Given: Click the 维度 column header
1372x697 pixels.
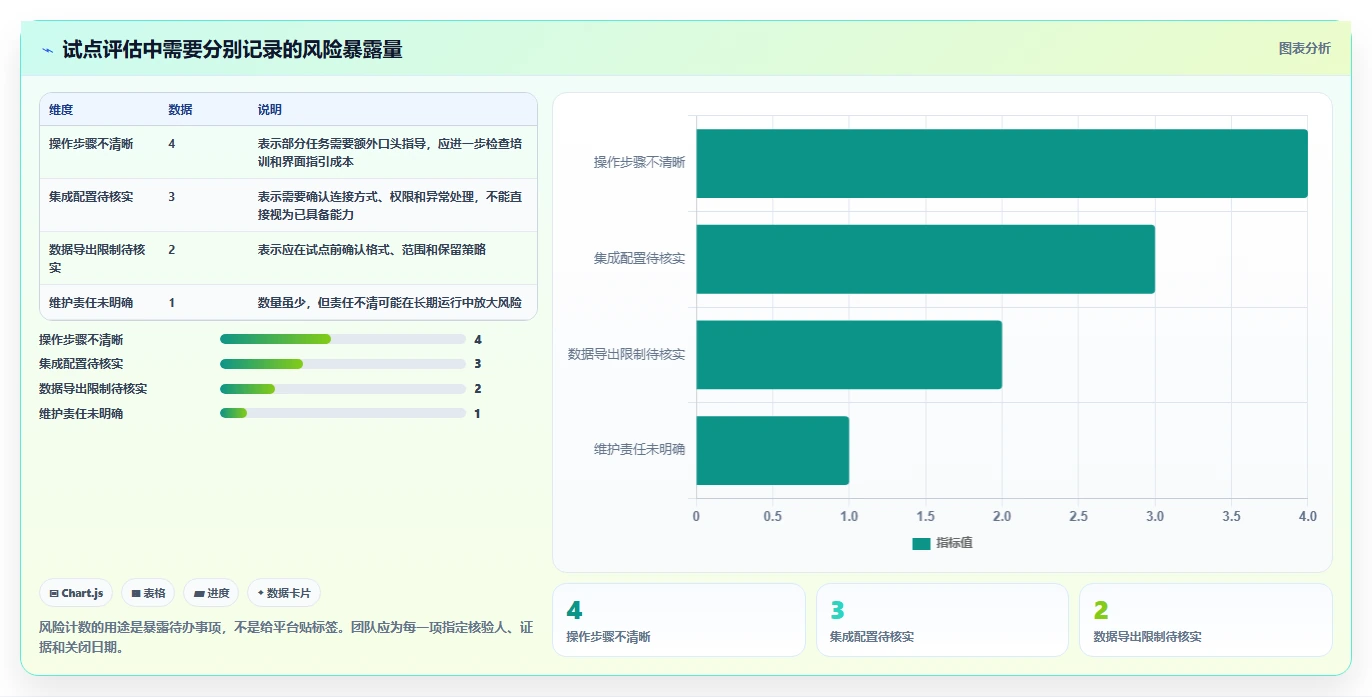Looking at the screenshot, I should coord(61,110).
